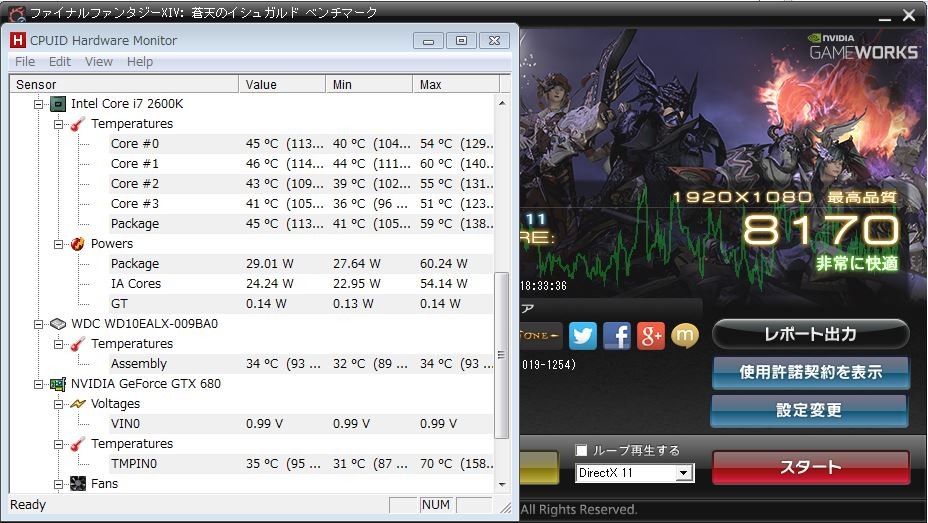
Task: Click the 使用許諾契約を表示 license button
Action: [810, 372]
